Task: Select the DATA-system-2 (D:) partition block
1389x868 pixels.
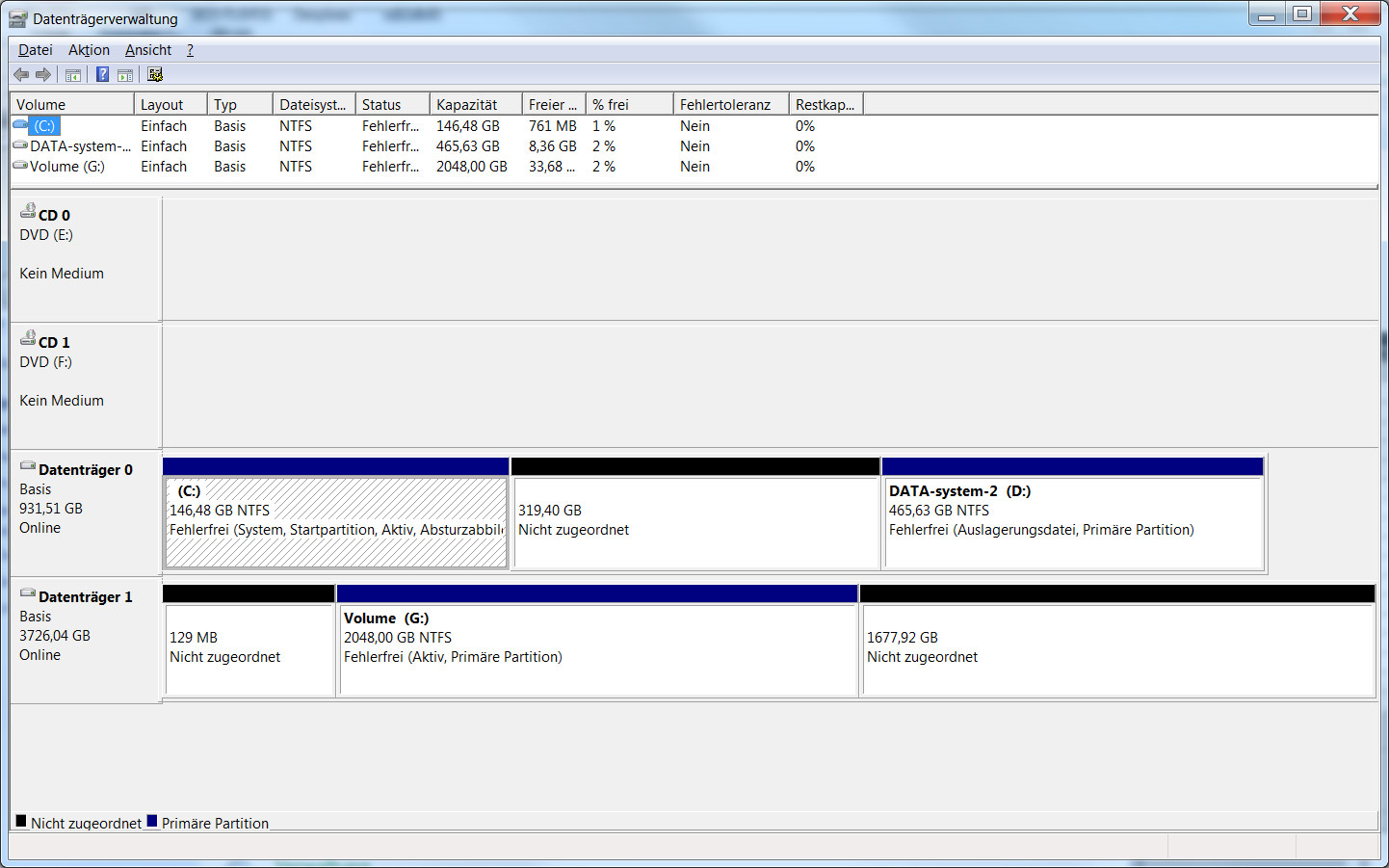Action: tap(1073, 513)
